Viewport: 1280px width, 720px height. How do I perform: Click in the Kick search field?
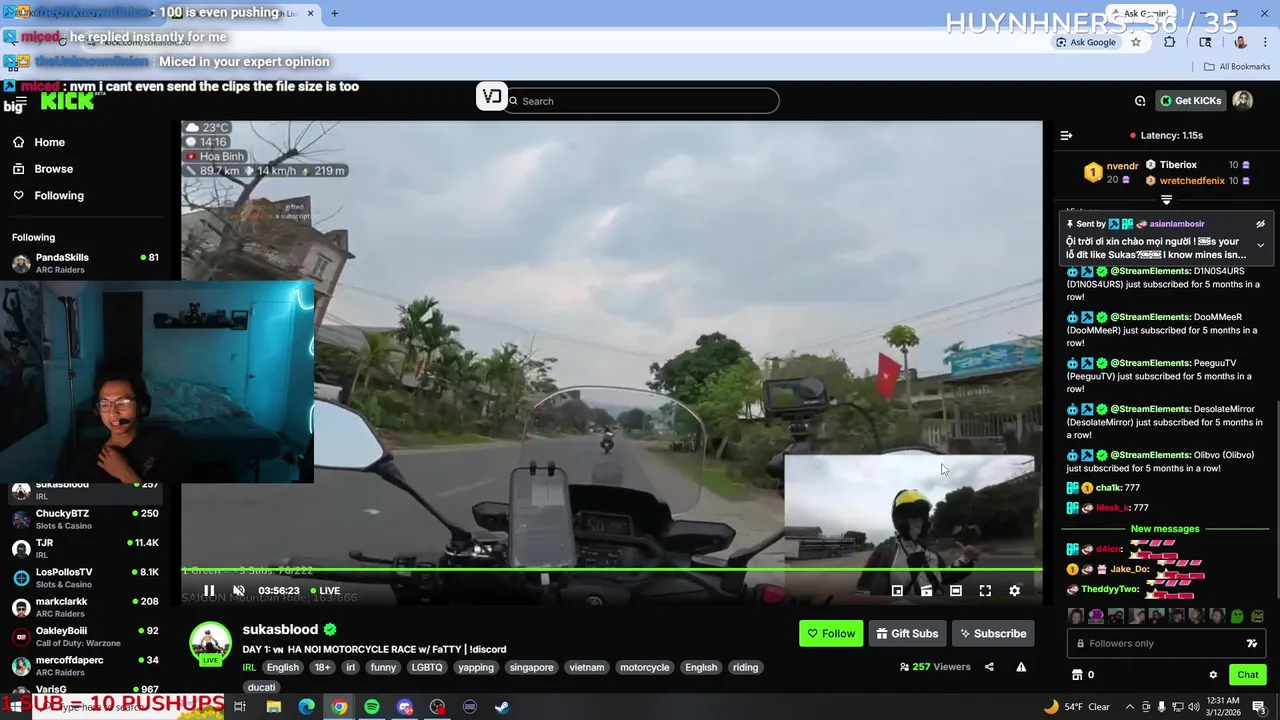tap(640, 101)
